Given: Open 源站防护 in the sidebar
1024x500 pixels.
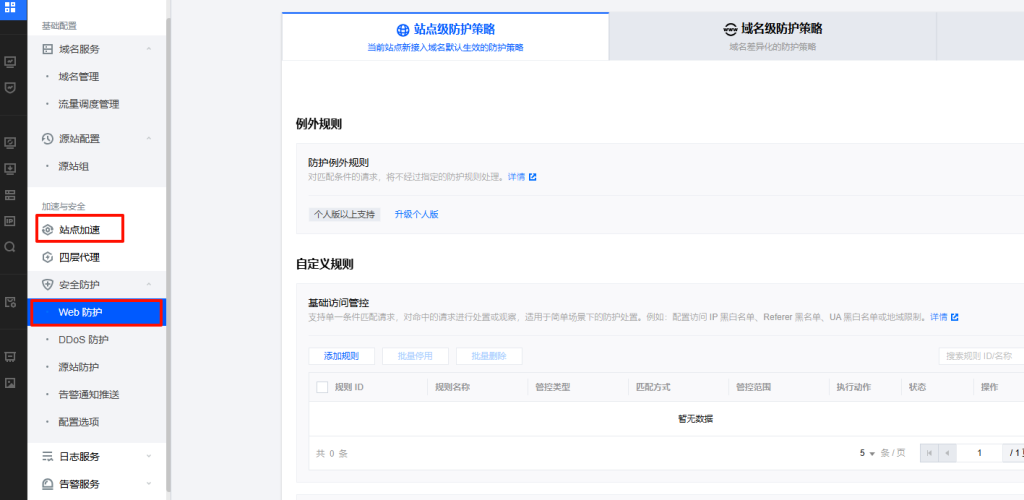Looking at the screenshot, I should tap(78, 367).
